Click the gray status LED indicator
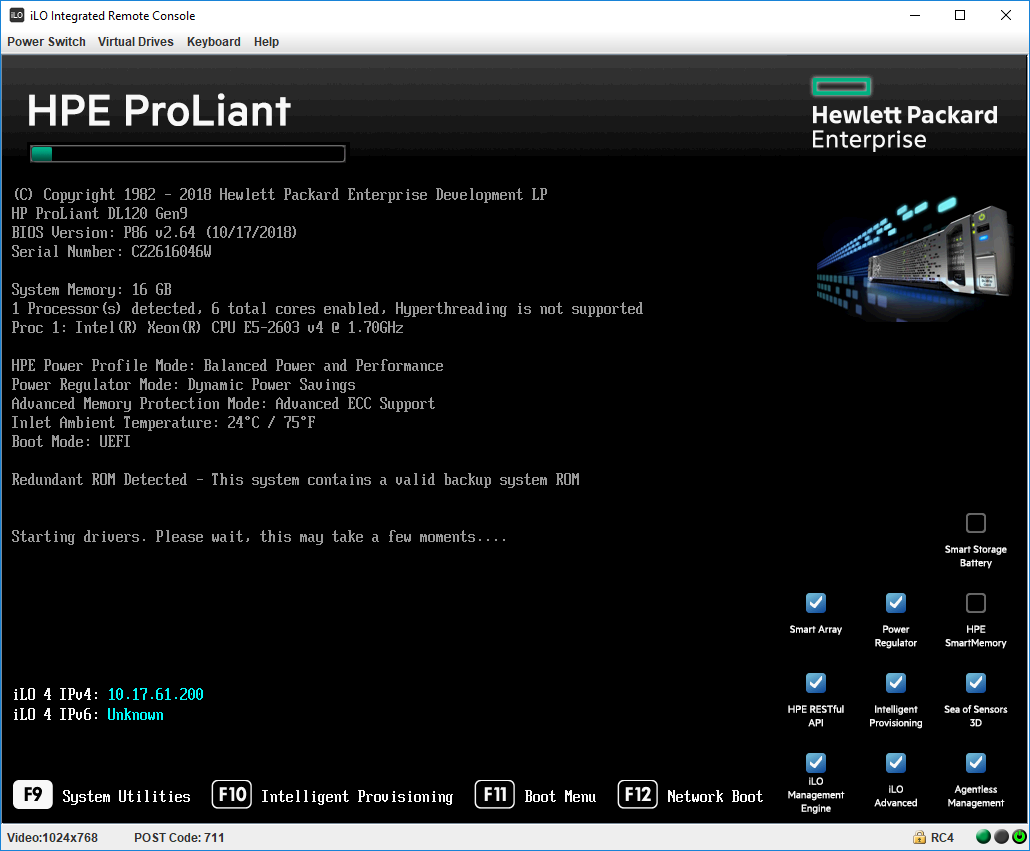The height and width of the screenshot is (851, 1030). [x=1001, y=837]
